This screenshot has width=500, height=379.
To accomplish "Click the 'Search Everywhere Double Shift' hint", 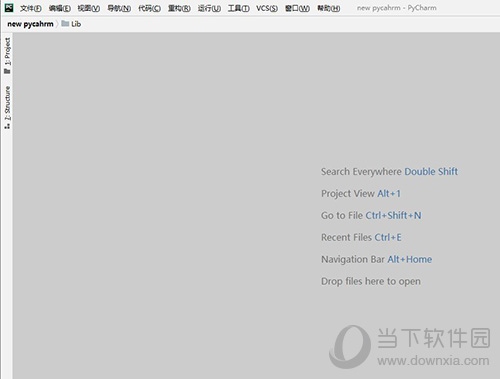I will click(389, 172).
